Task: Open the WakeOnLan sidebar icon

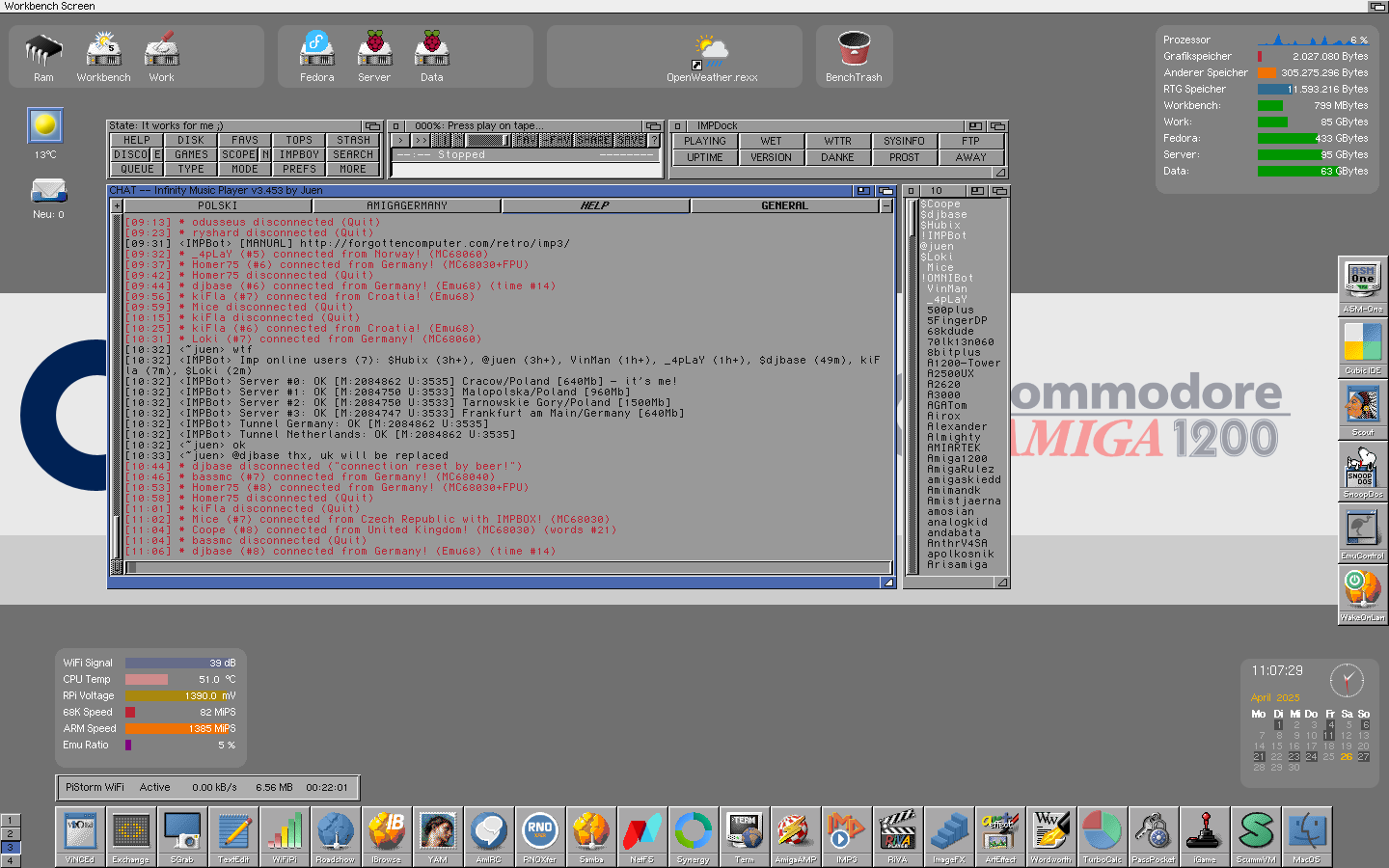Action: [x=1362, y=594]
